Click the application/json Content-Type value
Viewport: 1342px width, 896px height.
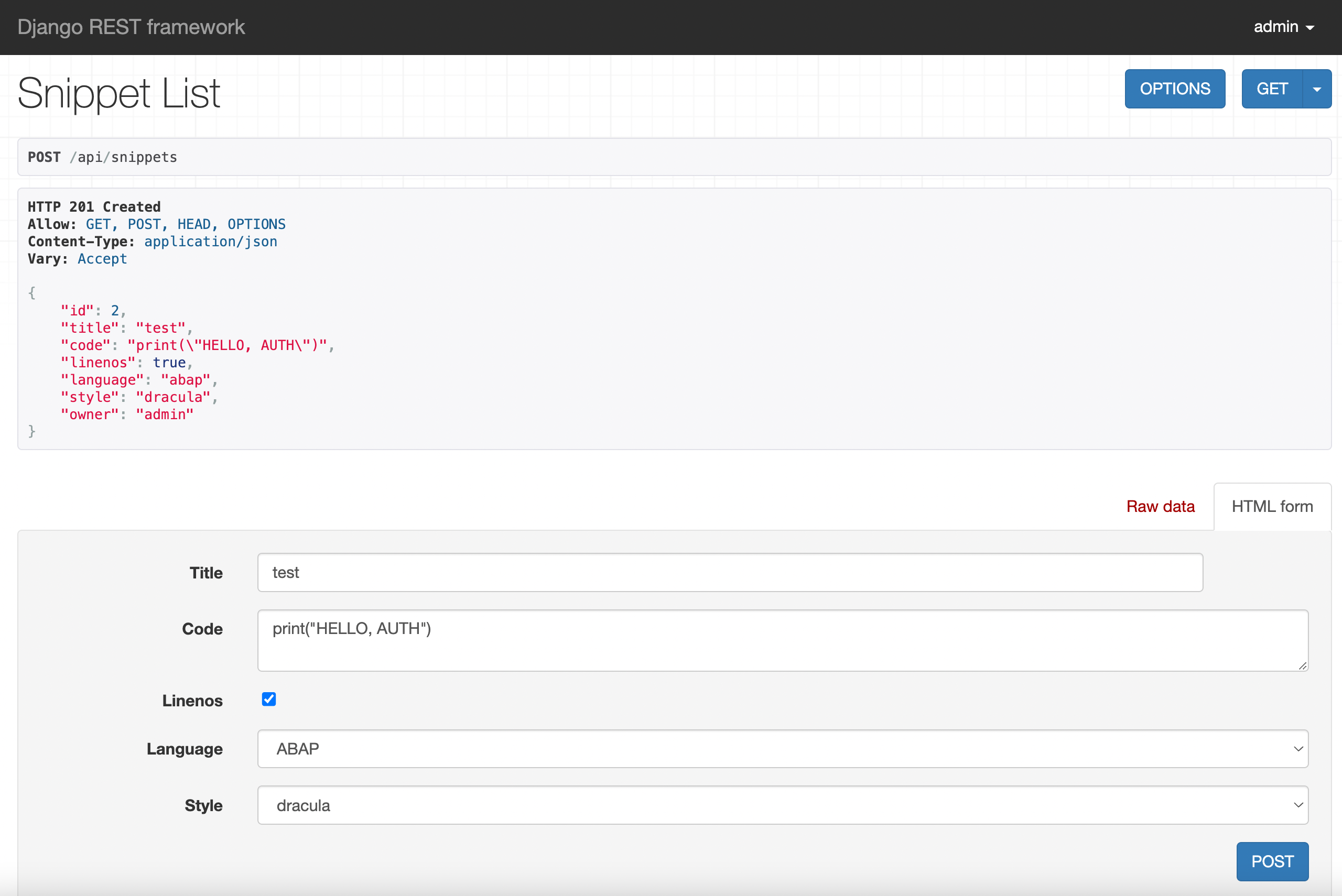click(210, 242)
